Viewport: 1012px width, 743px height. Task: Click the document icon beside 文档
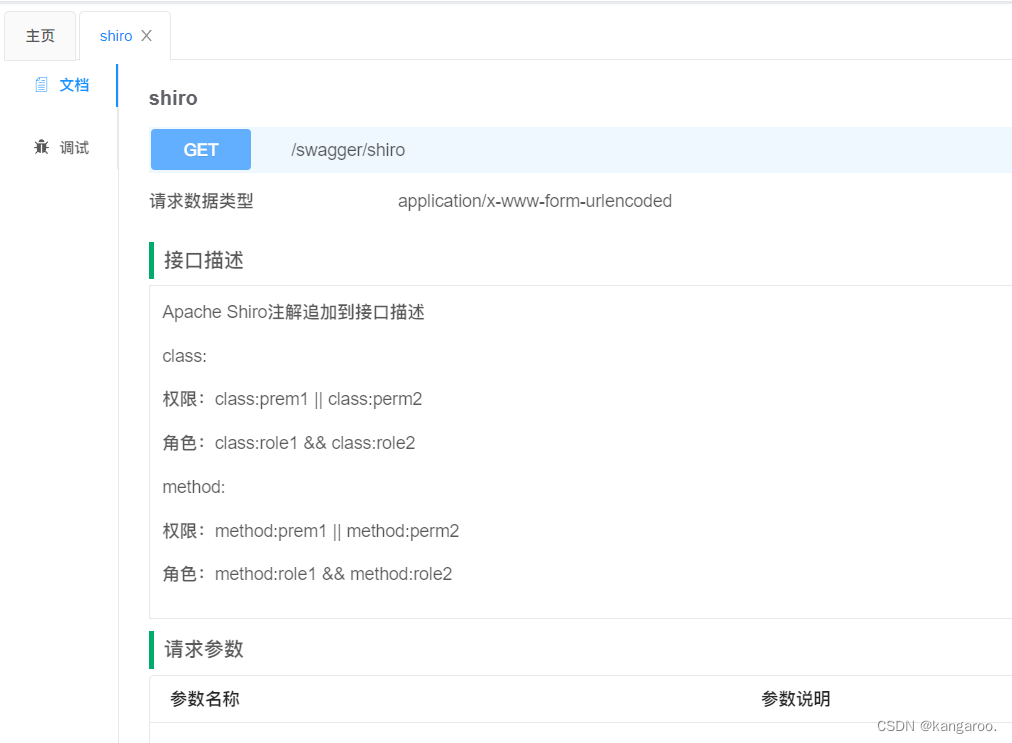[41, 85]
